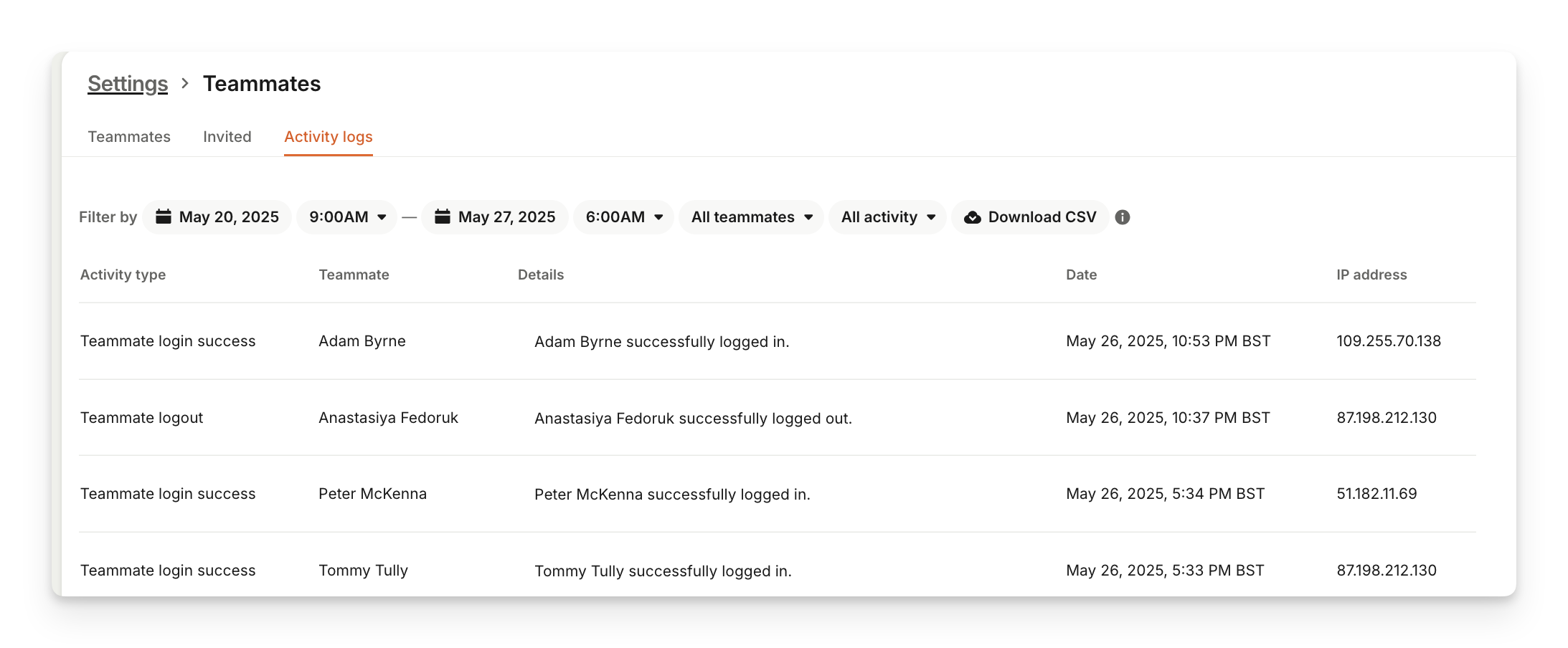Pick the May 20, 2025 start date

228,217
